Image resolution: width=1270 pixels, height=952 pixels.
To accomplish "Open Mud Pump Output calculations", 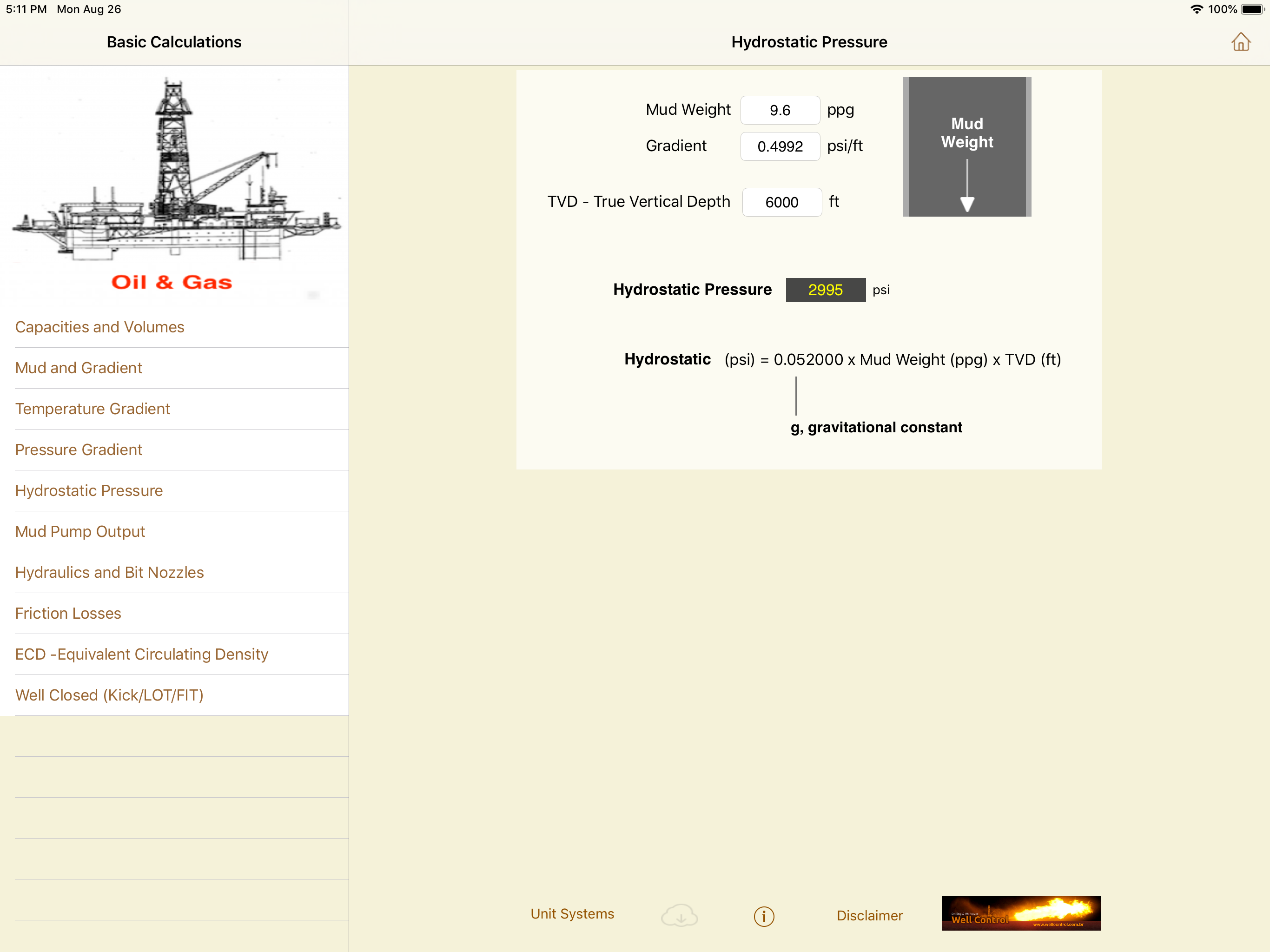I will tap(80, 531).
